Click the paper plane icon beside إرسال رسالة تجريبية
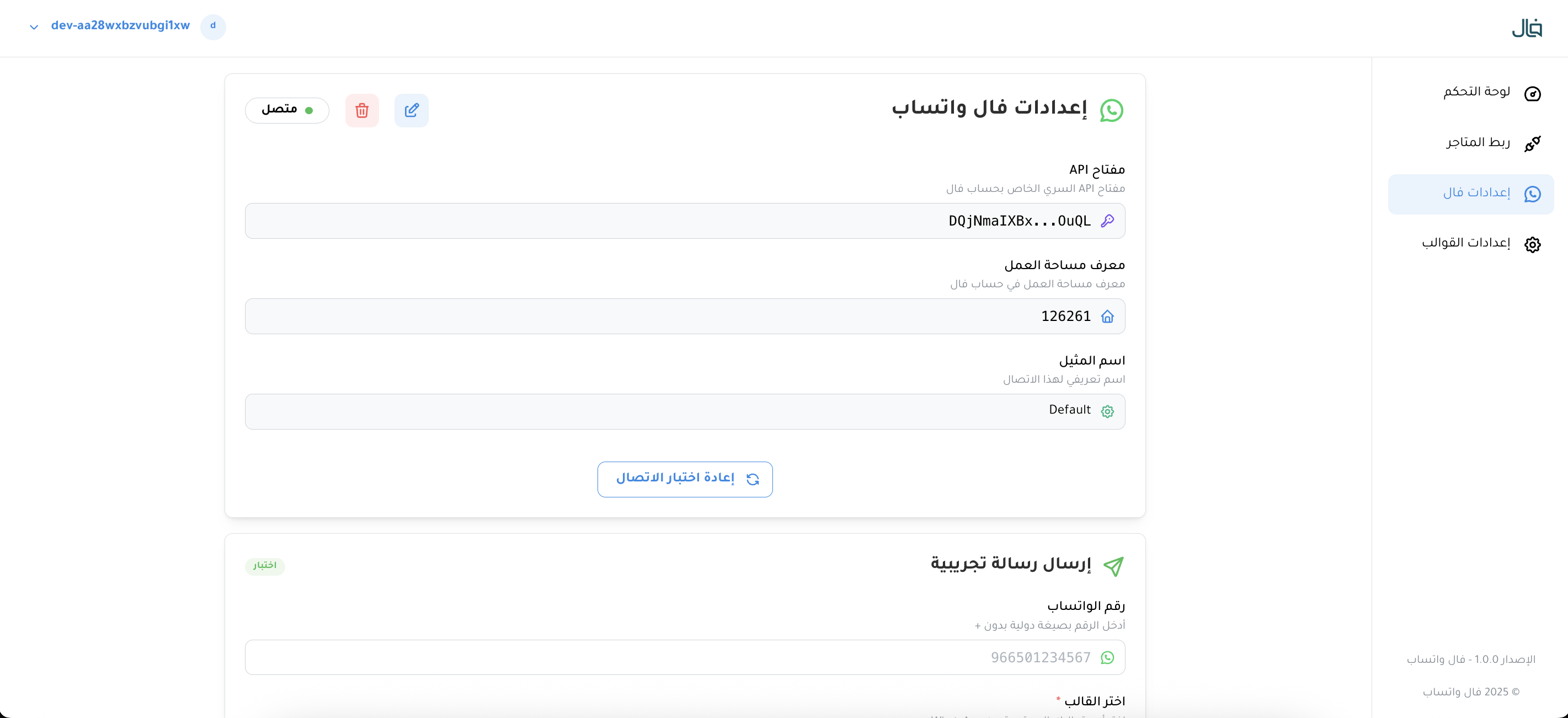The height and width of the screenshot is (718, 1568). click(1113, 566)
